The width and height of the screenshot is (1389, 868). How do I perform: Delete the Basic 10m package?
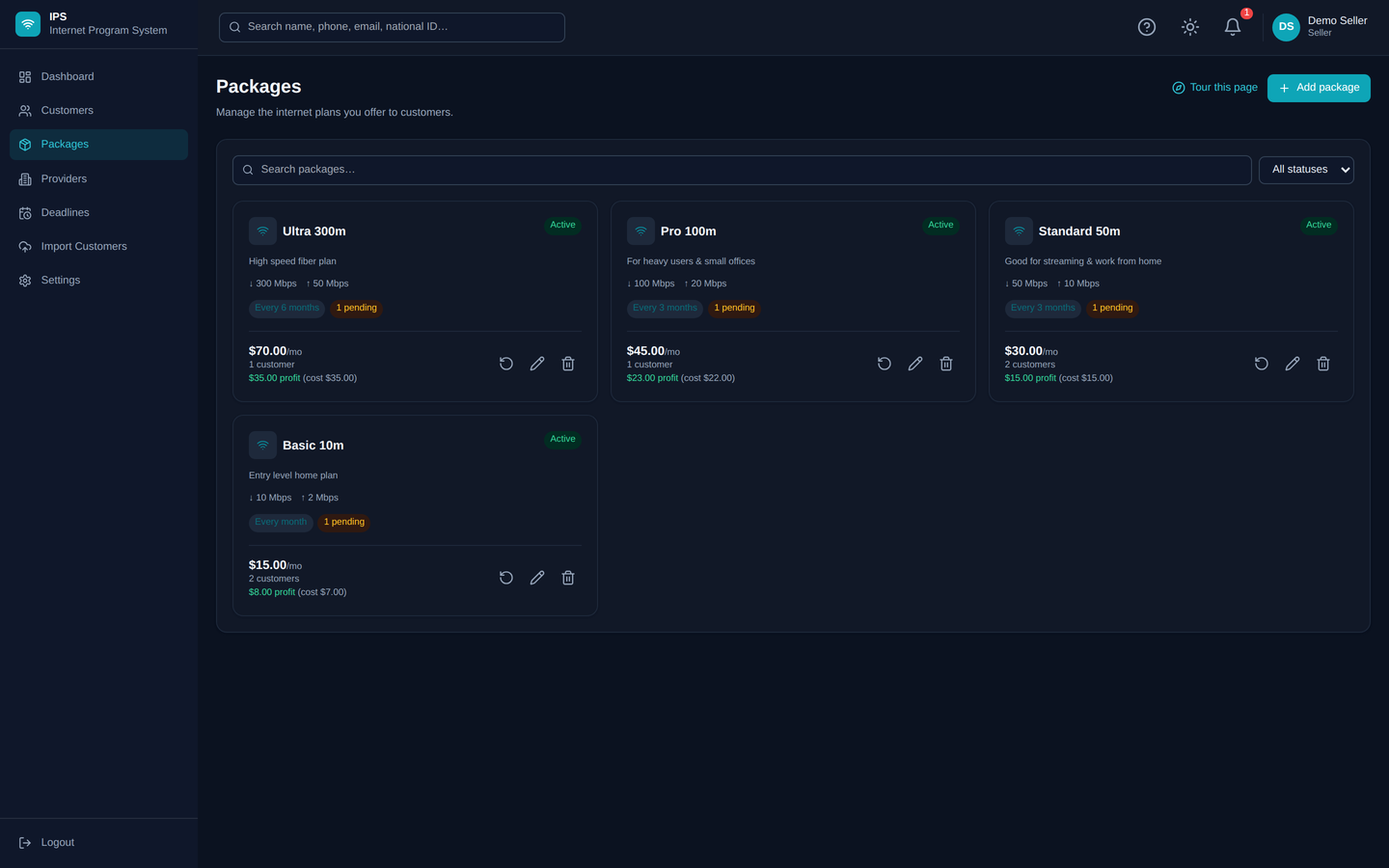[x=568, y=578]
